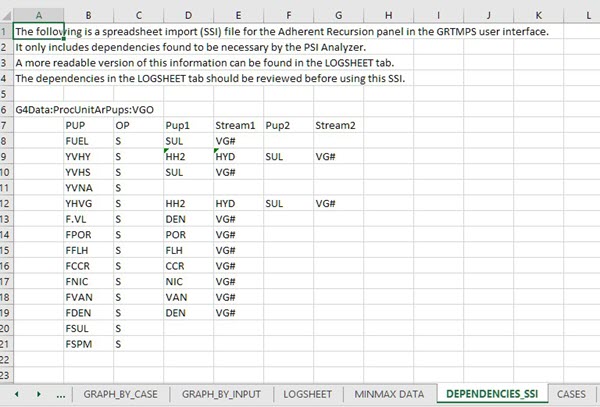Screen dimensions: 600x407
Task: Select row 15 header
Action: pos(6,265)
